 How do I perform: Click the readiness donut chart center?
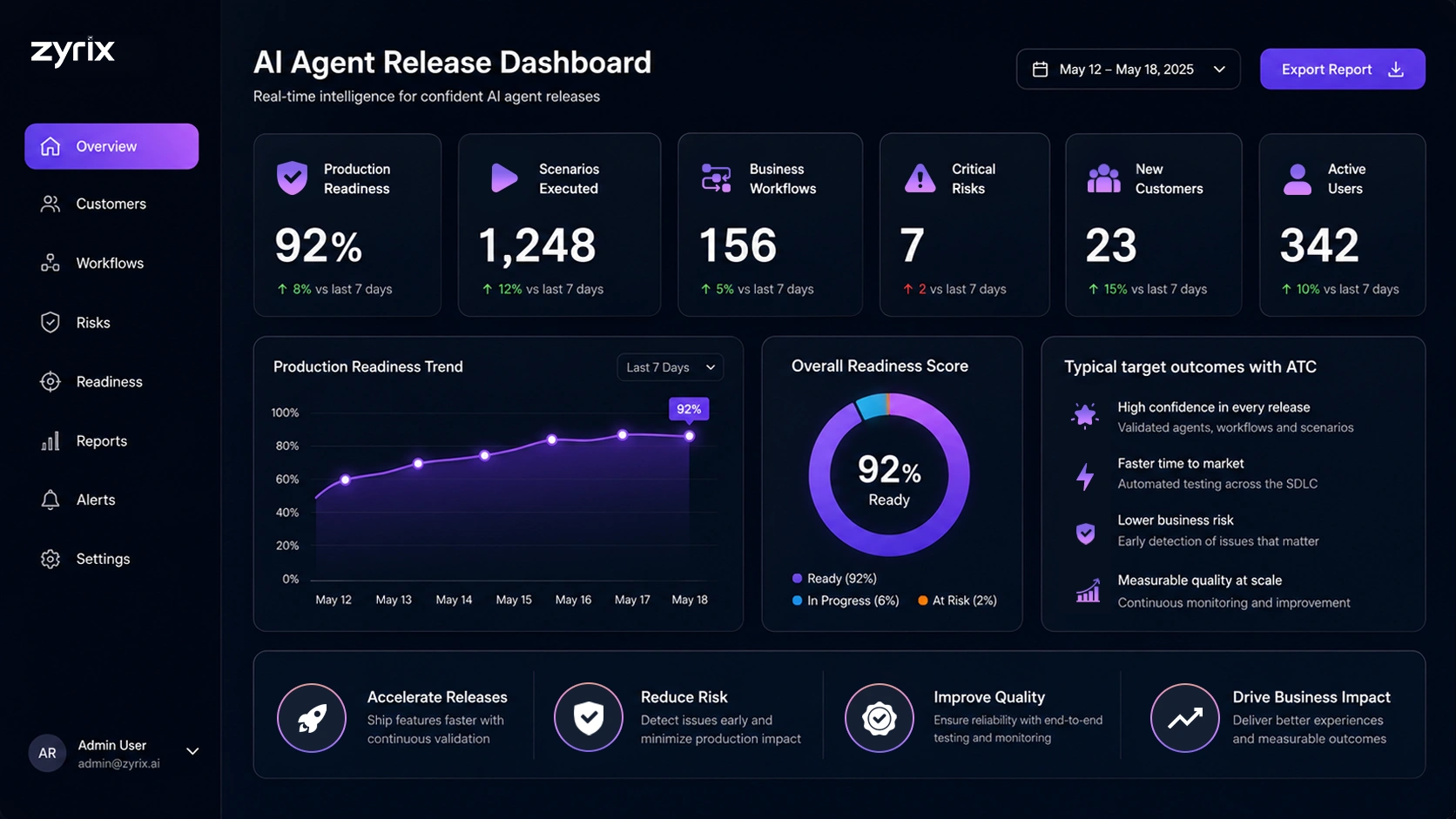coord(889,476)
